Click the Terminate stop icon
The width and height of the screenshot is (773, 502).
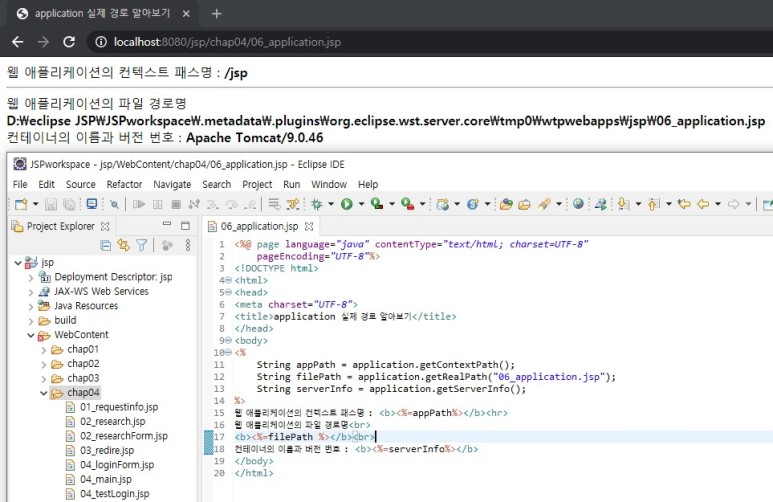(176, 204)
